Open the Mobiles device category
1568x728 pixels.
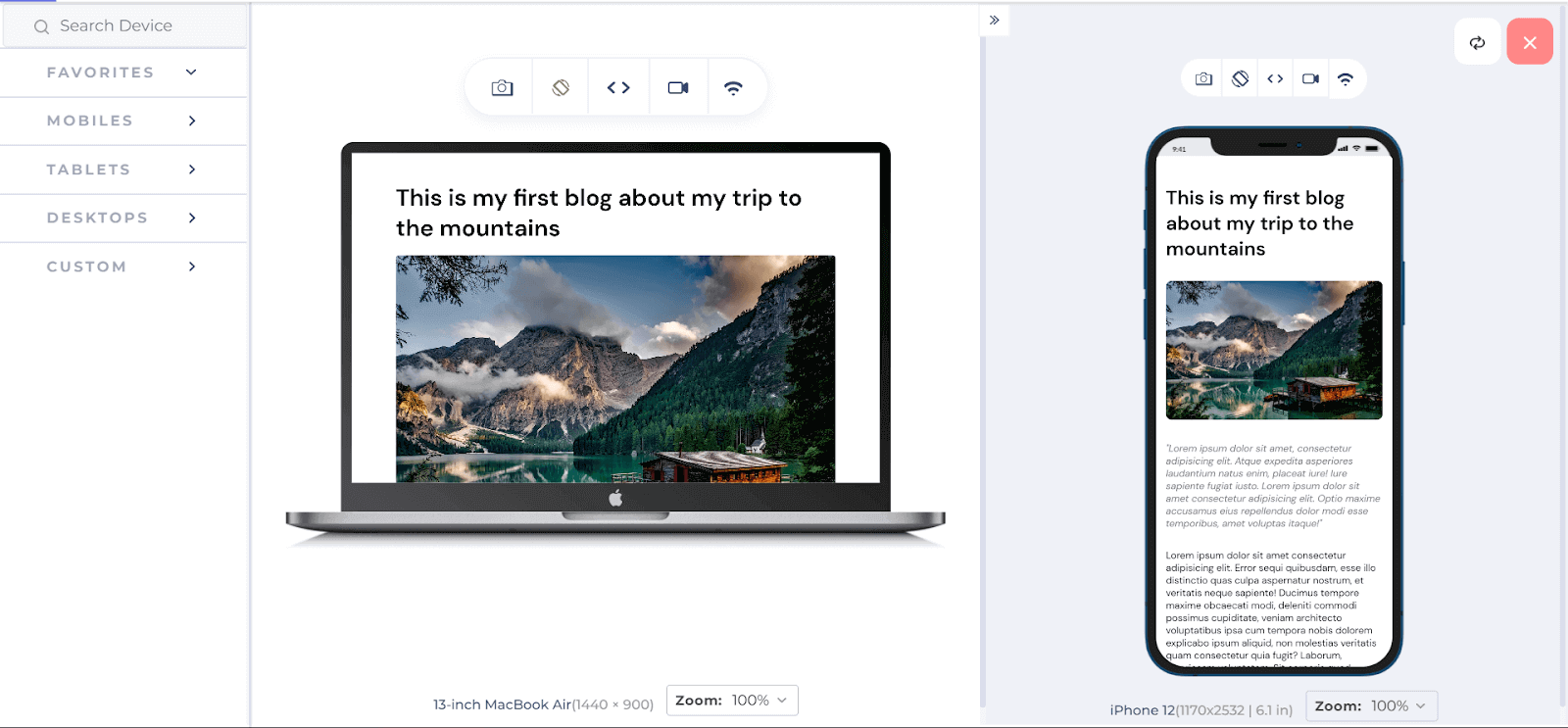coord(123,121)
